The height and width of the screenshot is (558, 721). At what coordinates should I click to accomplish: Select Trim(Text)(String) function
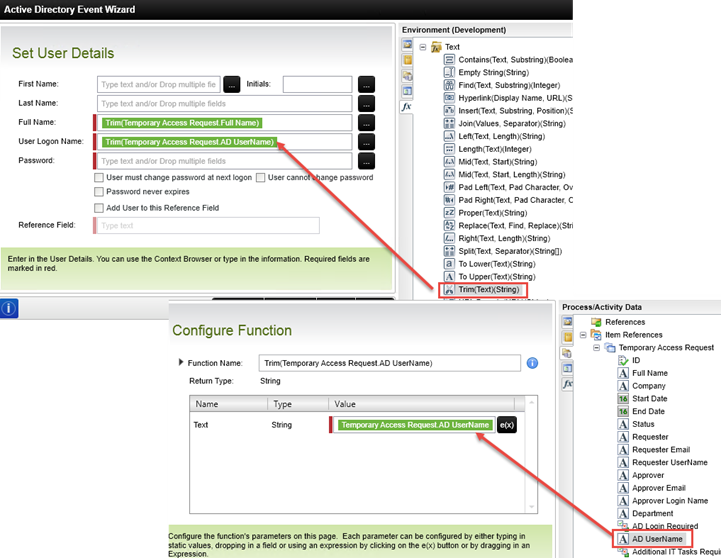[482, 290]
